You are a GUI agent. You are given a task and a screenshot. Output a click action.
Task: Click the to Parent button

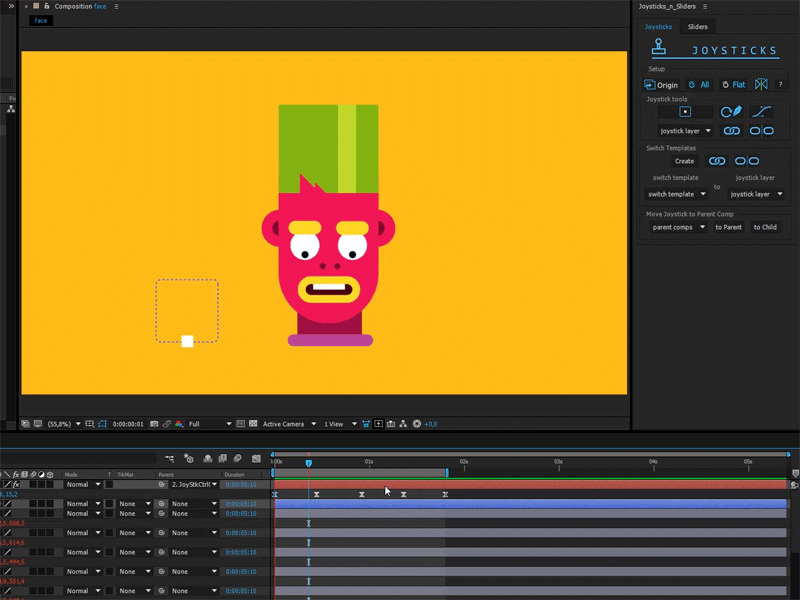pyautogui.click(x=728, y=227)
